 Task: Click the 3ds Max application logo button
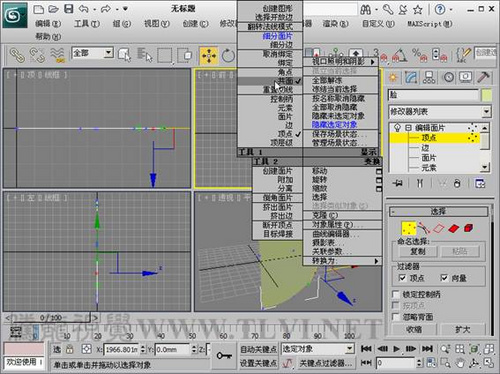tap(15, 15)
